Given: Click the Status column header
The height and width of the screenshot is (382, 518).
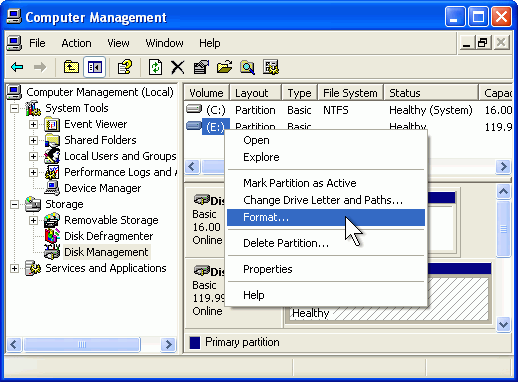Looking at the screenshot, I should 431,93.
